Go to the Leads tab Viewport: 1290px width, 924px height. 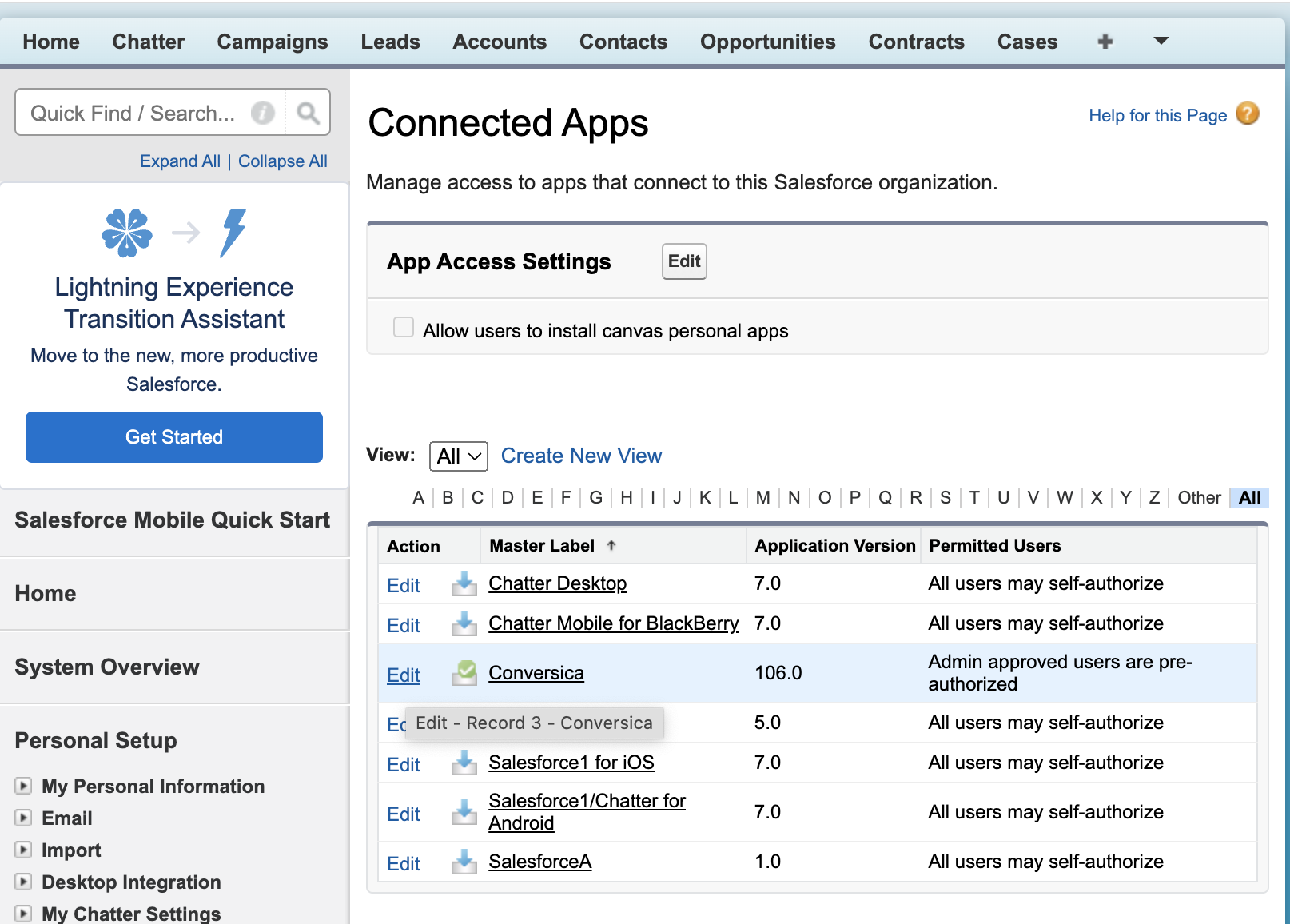(390, 42)
